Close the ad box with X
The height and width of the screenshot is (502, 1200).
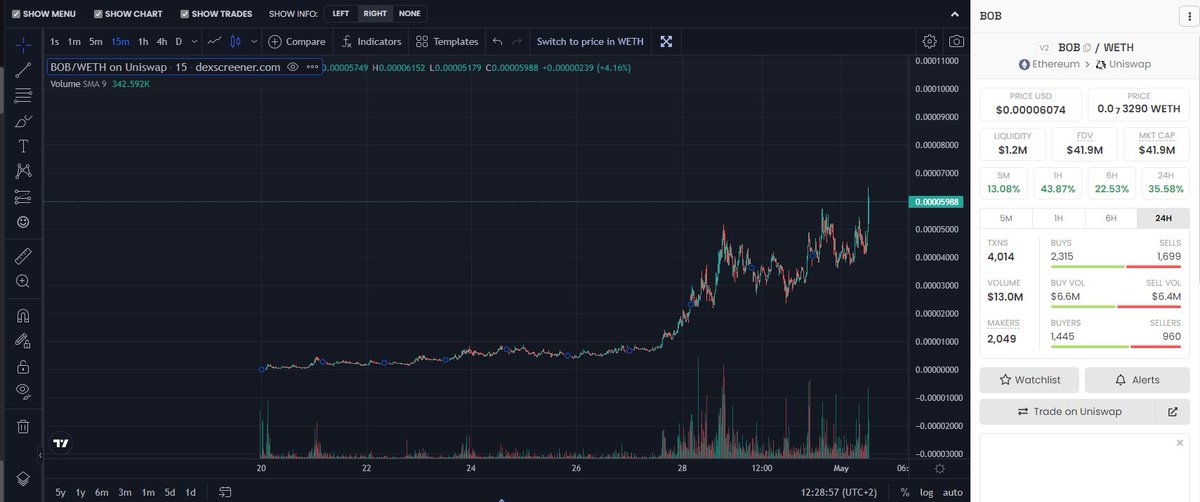(1180, 443)
